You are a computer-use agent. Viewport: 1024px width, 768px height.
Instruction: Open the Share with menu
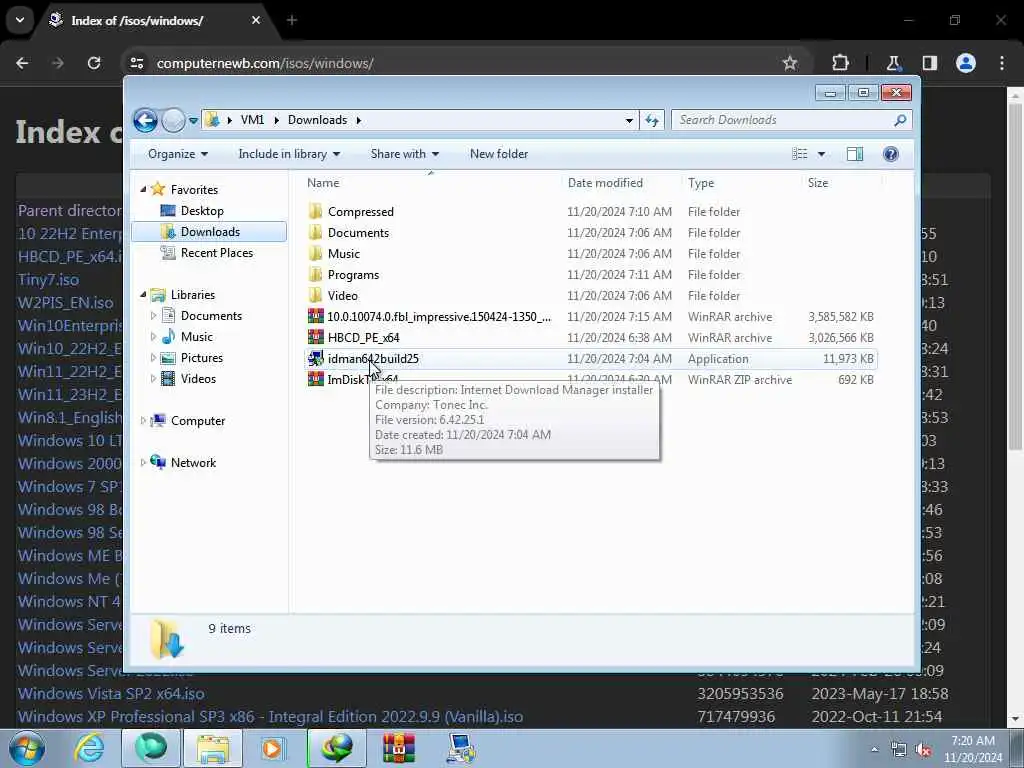(405, 154)
